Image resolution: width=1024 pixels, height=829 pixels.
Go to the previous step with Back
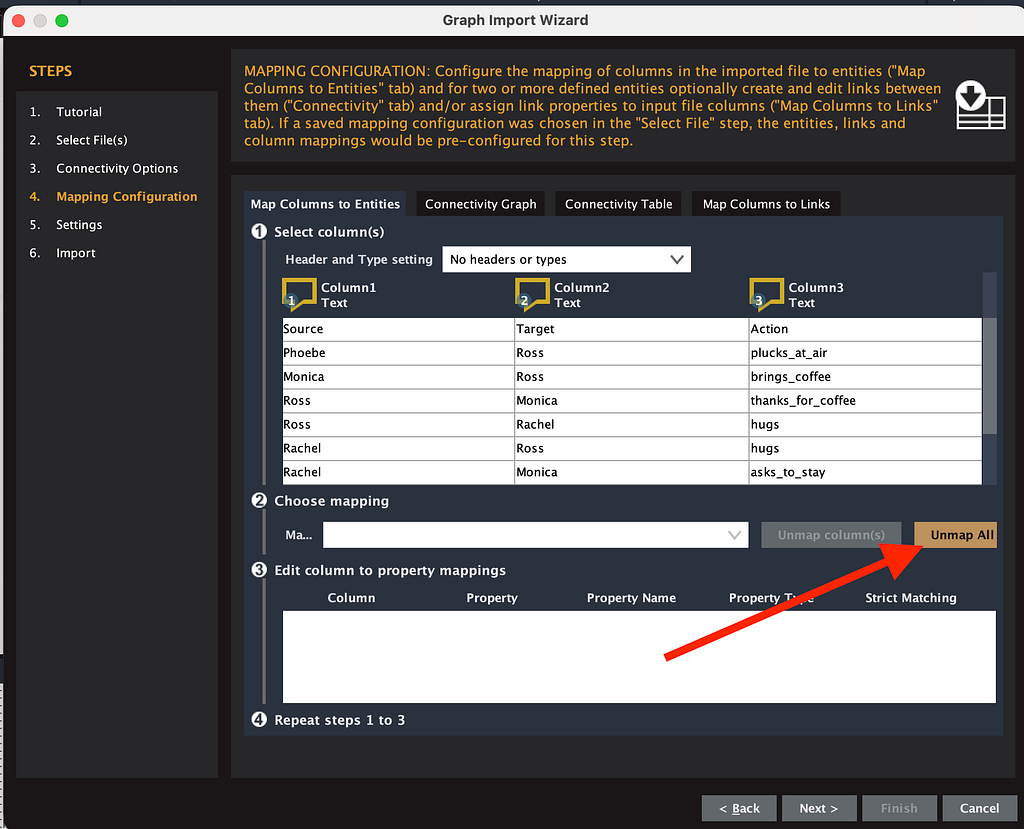coord(739,808)
